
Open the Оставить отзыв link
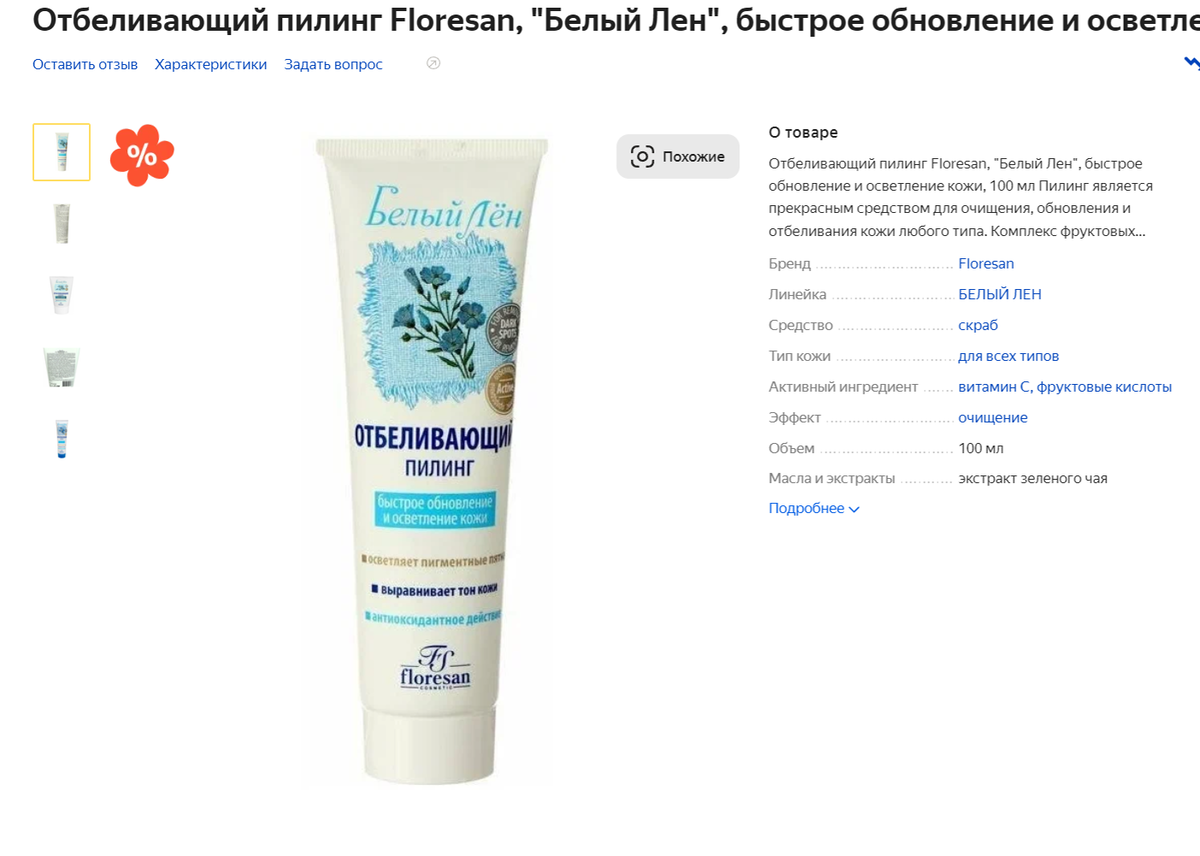coord(85,64)
